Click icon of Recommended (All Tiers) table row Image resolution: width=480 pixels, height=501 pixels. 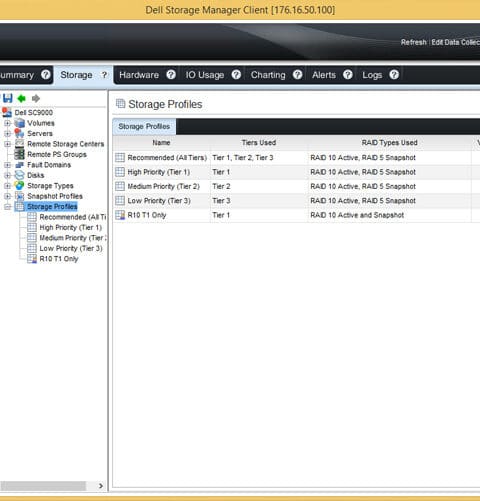click(120, 157)
